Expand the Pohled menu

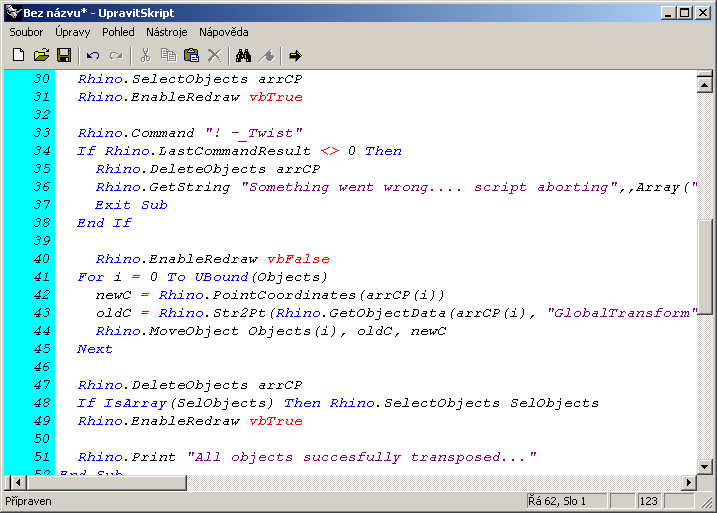pyautogui.click(x=118, y=32)
